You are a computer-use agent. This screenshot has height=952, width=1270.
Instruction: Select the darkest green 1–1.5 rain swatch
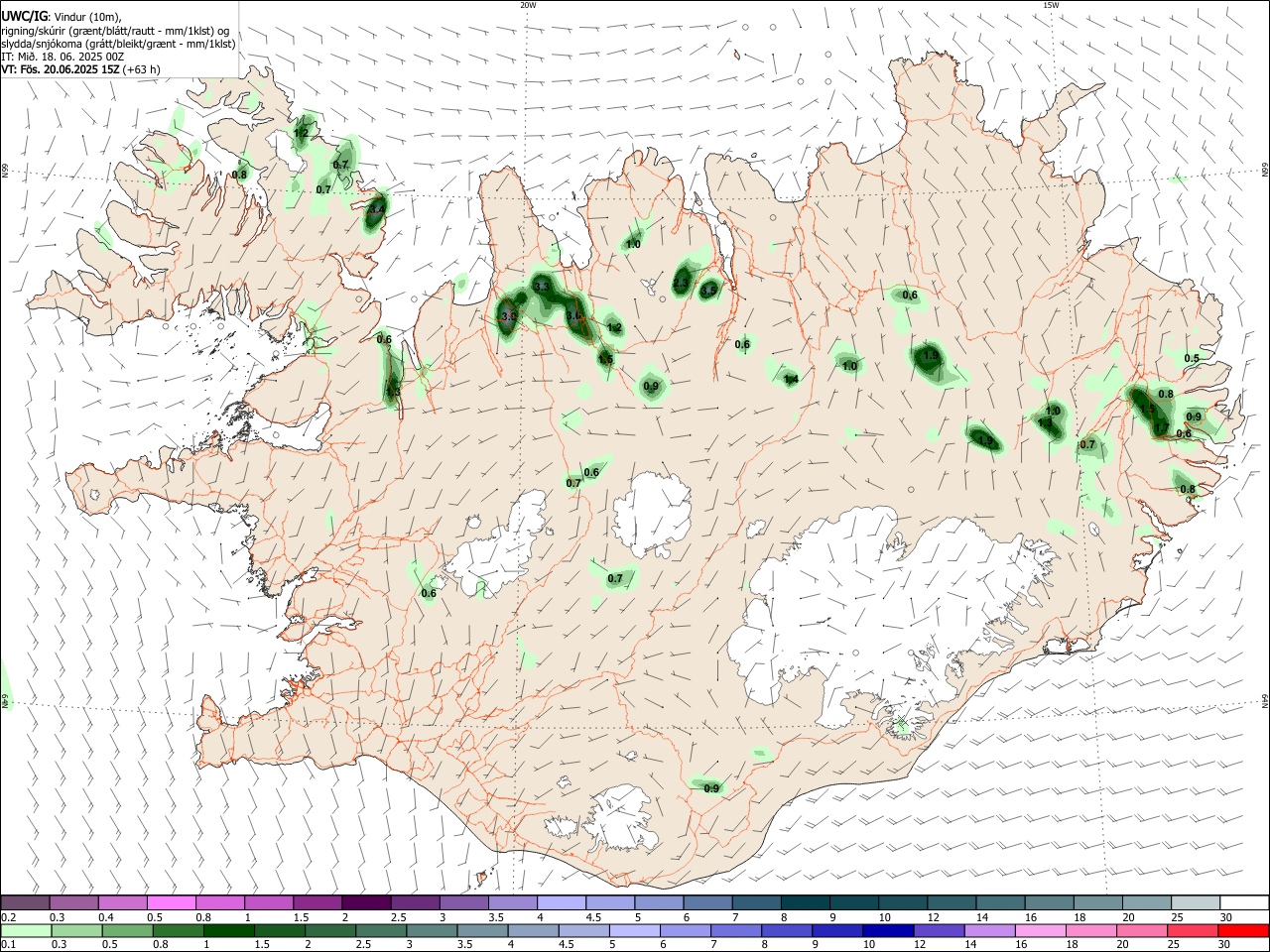pyautogui.click(x=229, y=931)
